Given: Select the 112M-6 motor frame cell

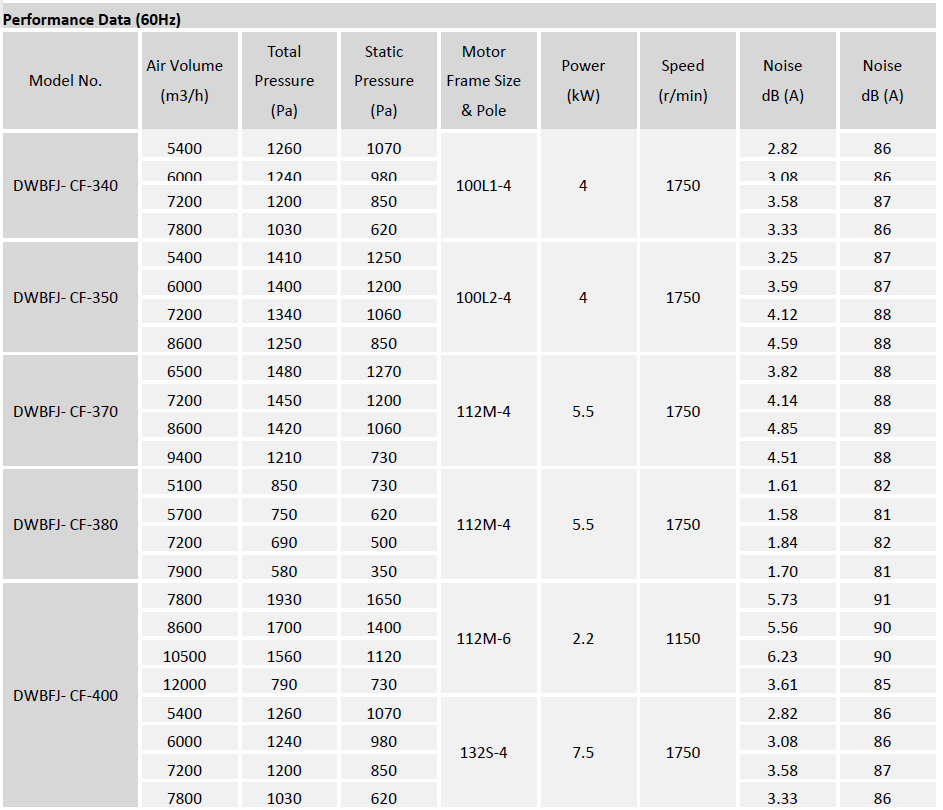Looking at the screenshot, I should coord(484,639).
